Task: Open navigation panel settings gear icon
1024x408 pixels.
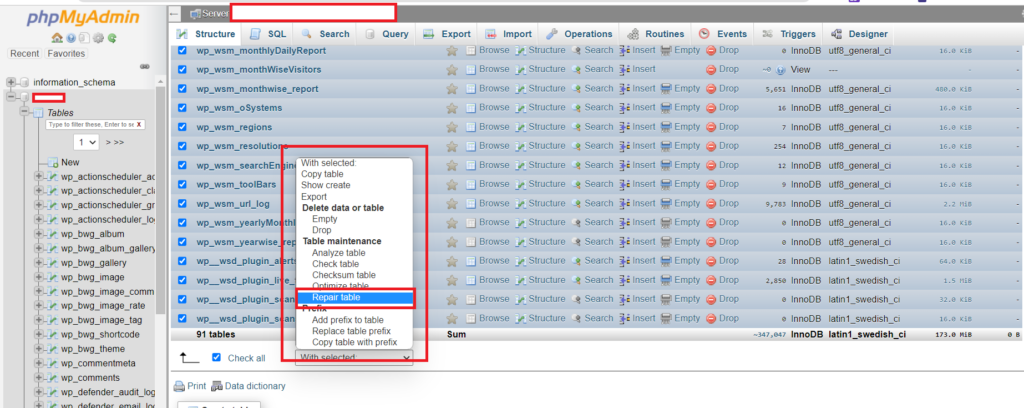Action: coord(98,38)
